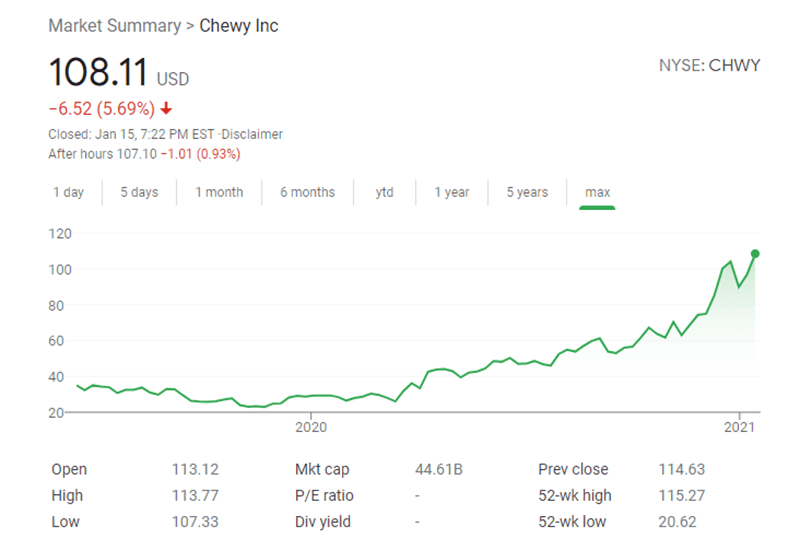The image size is (800, 550).
Task: Click the 2021 label on chart axis
Action: click(739, 426)
